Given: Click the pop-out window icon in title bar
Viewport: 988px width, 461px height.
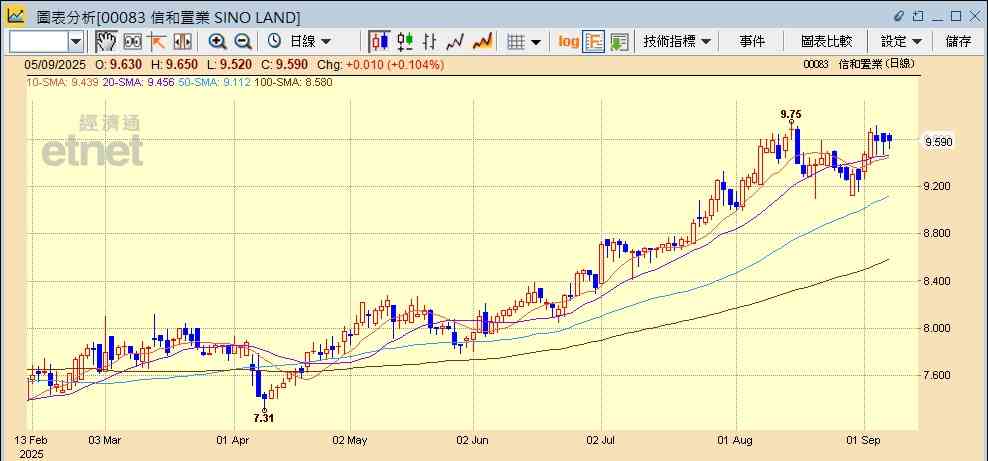Looking at the screenshot, I should (x=919, y=16).
